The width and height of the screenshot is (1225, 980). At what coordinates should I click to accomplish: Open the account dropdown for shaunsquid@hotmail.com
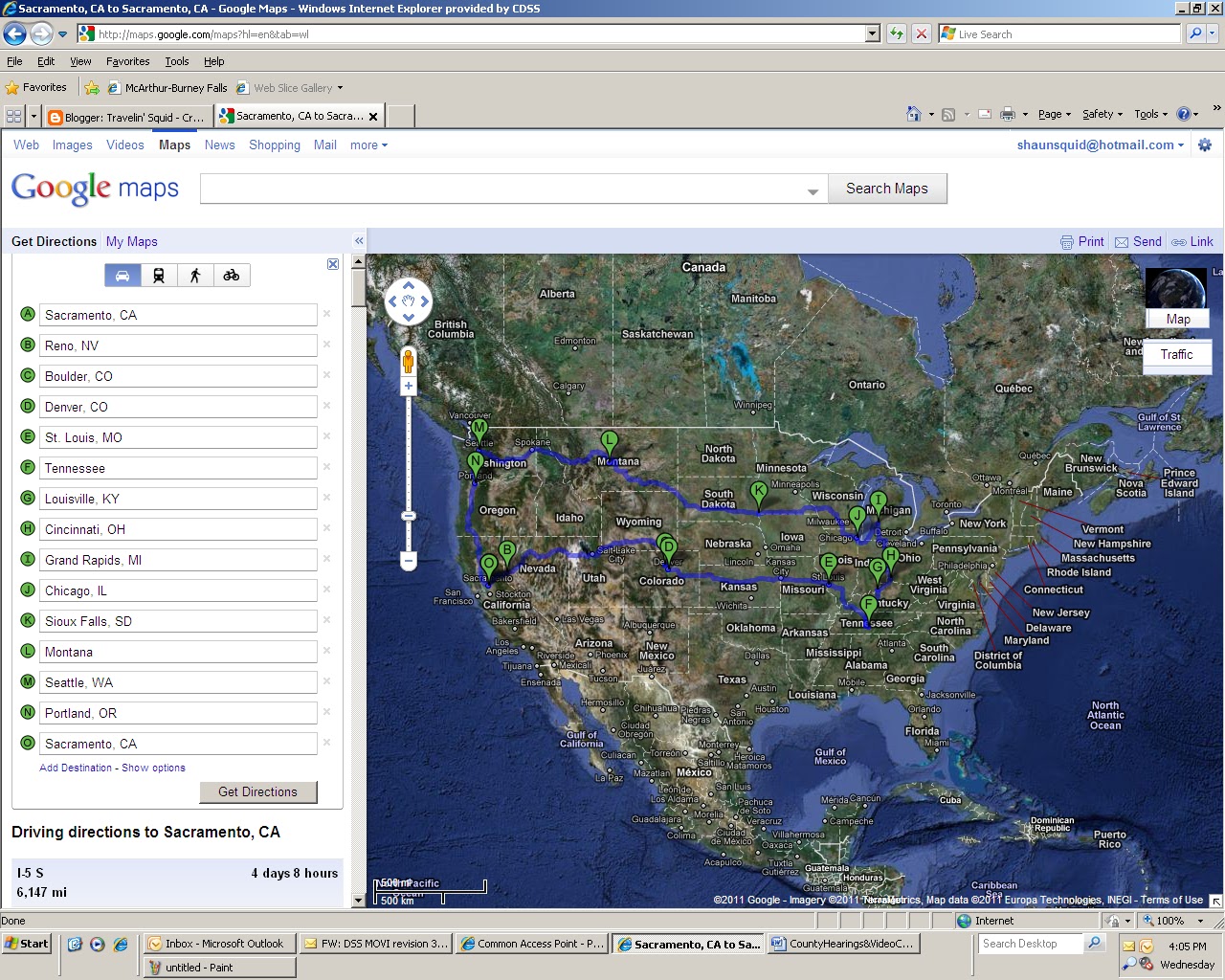click(1101, 145)
